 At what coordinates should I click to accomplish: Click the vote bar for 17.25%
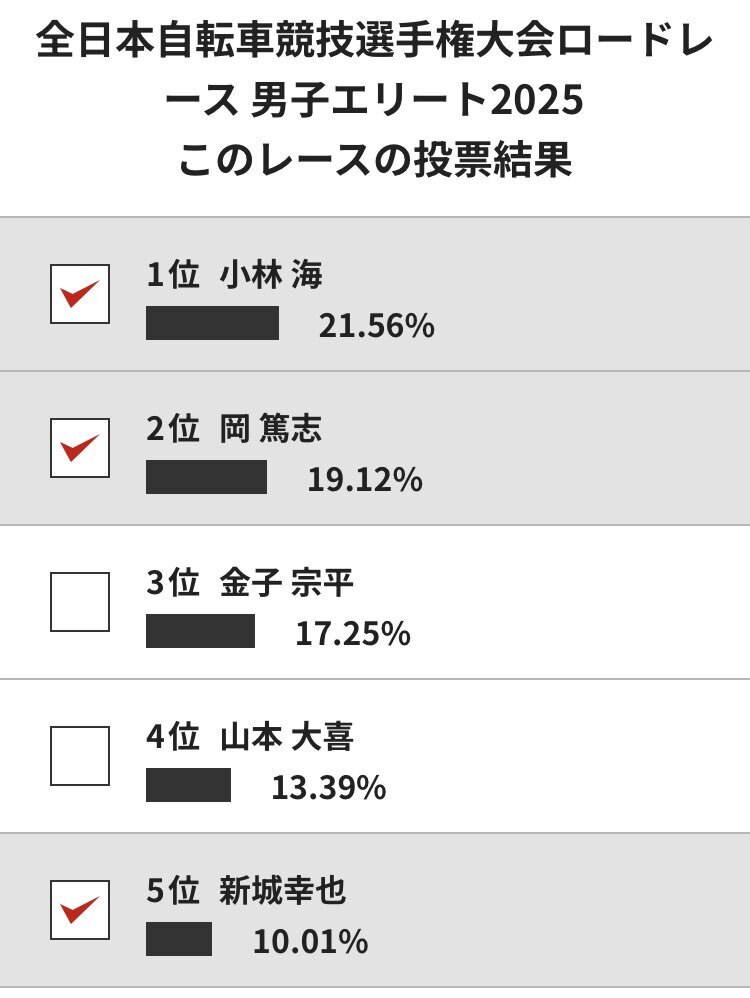(201, 631)
